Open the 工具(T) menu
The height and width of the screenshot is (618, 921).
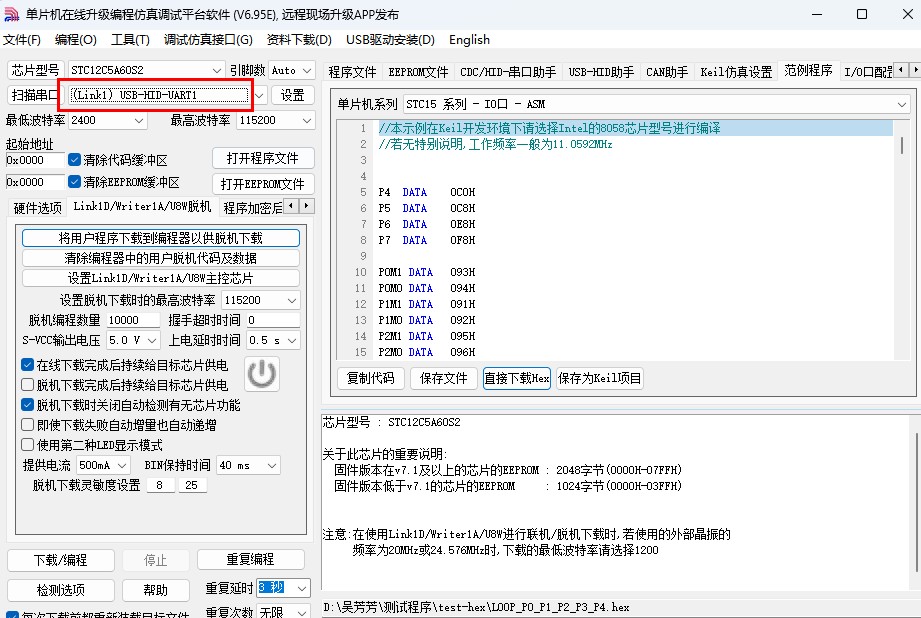[130, 39]
